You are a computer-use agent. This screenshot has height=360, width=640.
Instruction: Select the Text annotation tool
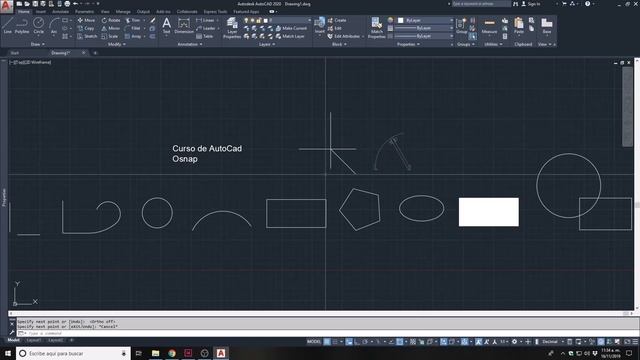pos(166,26)
